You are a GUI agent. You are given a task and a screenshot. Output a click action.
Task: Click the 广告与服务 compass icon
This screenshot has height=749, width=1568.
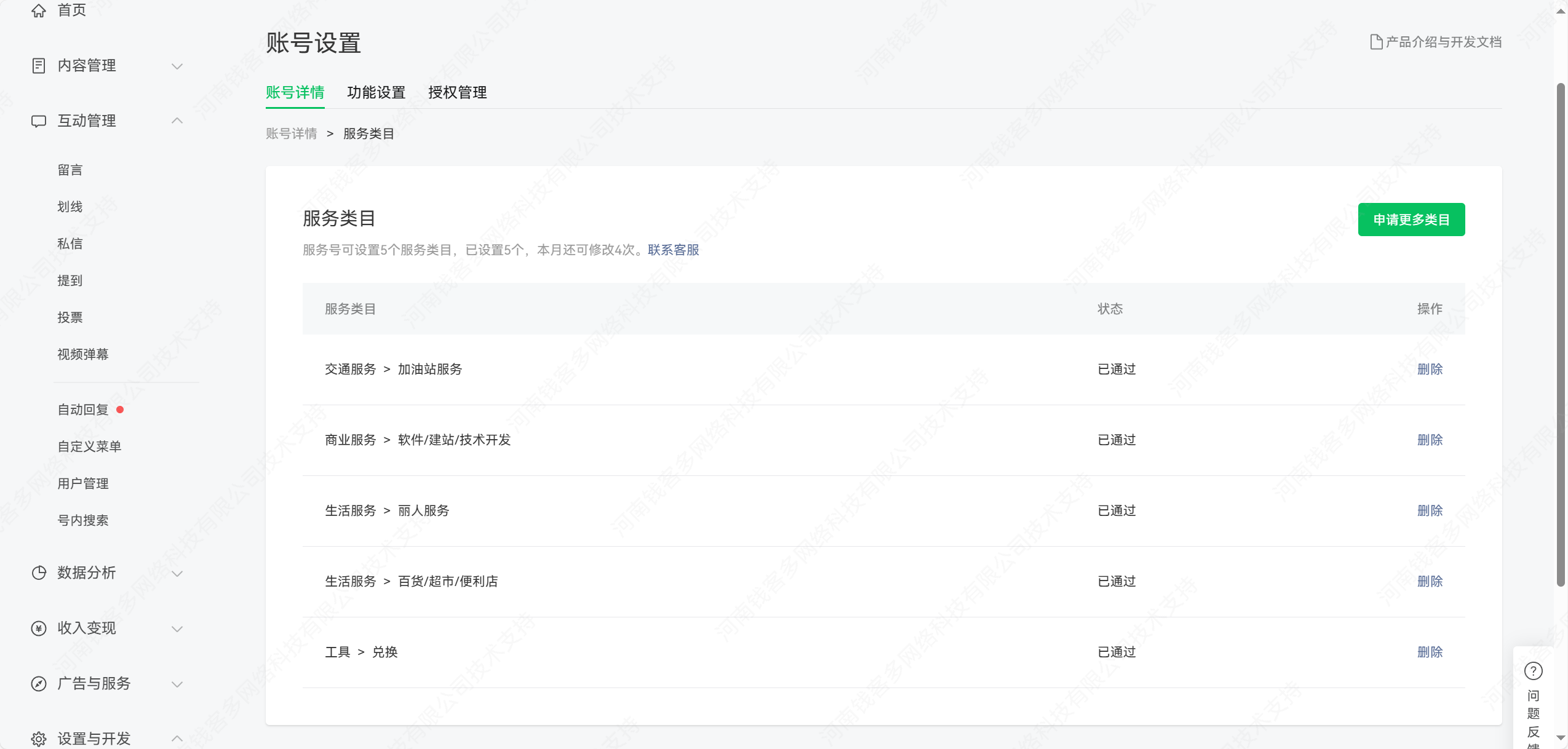pyautogui.click(x=39, y=684)
